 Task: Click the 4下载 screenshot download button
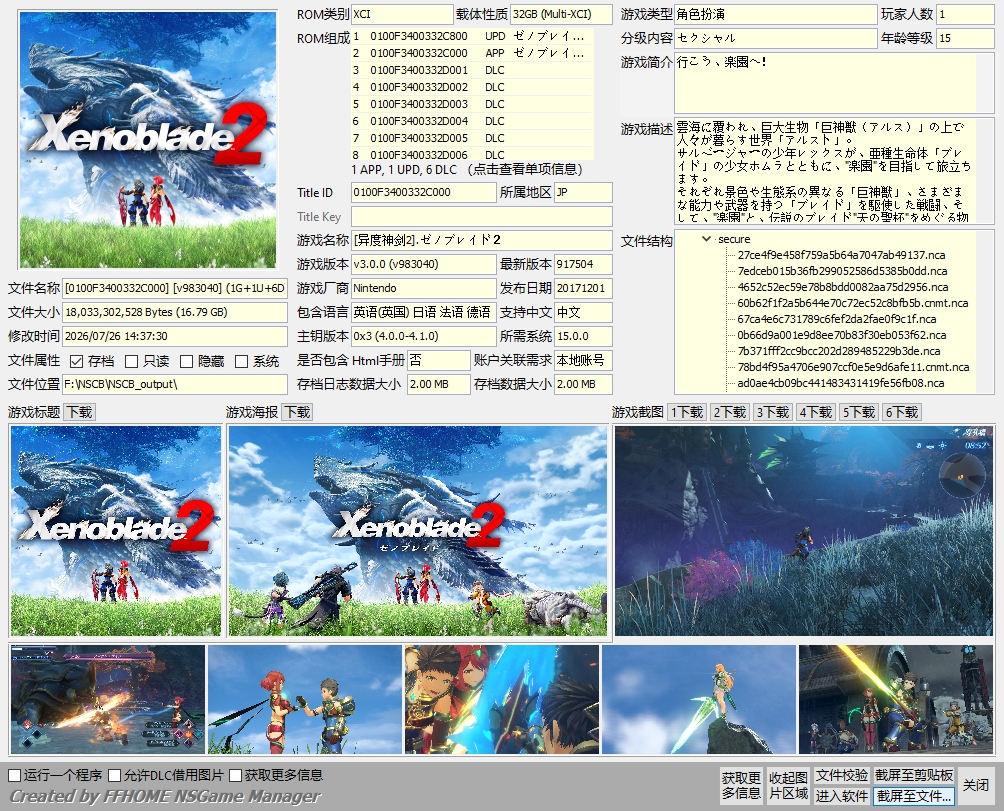816,412
